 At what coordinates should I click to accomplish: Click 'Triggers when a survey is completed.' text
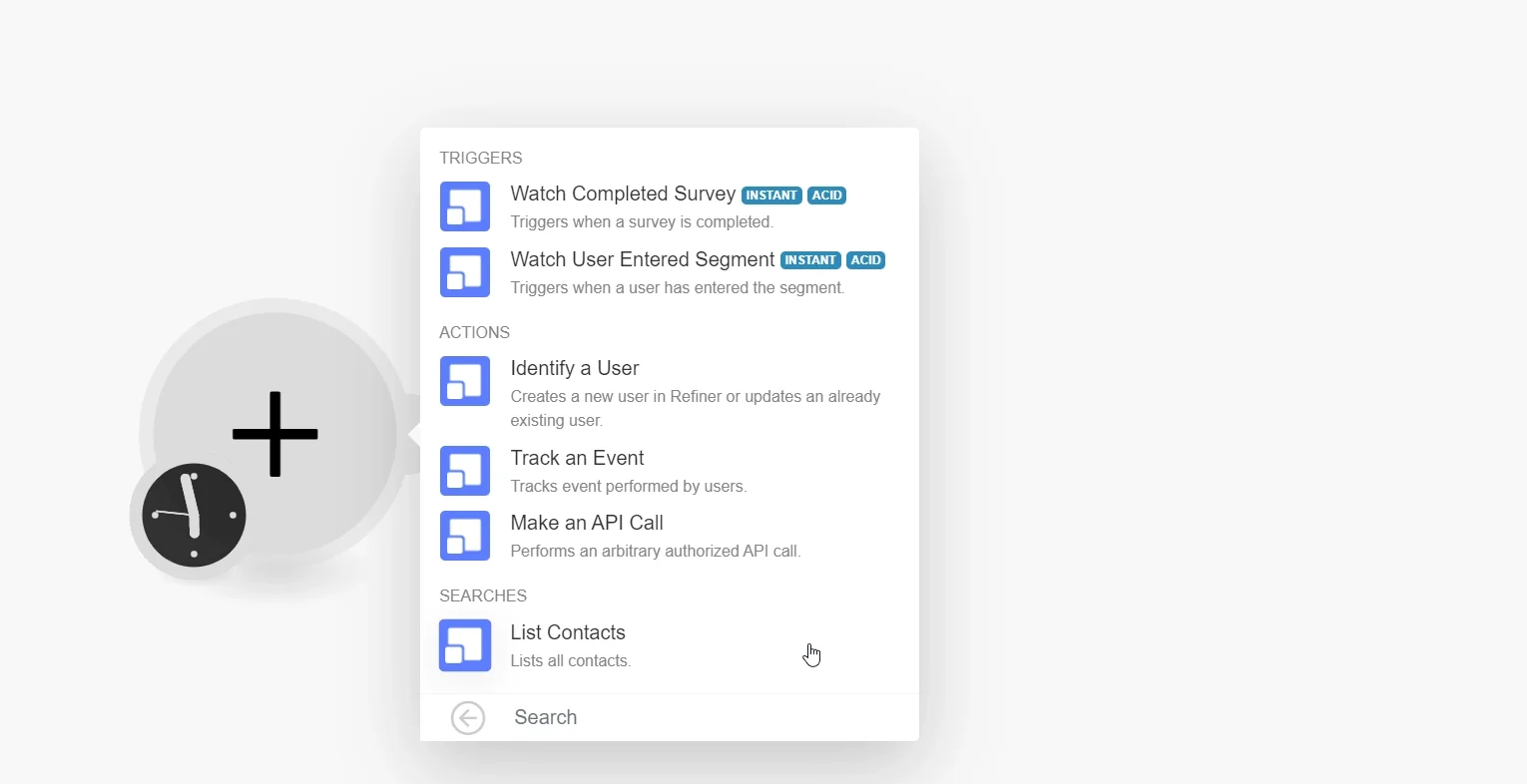tap(642, 222)
